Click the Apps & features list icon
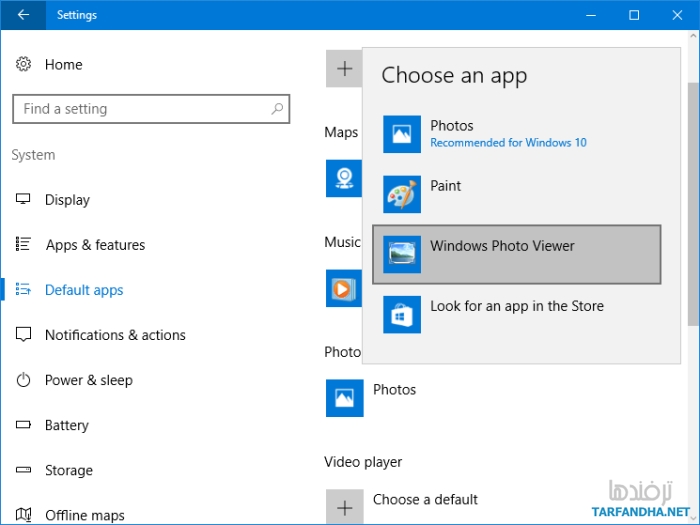700x525 pixels. tap(23, 244)
